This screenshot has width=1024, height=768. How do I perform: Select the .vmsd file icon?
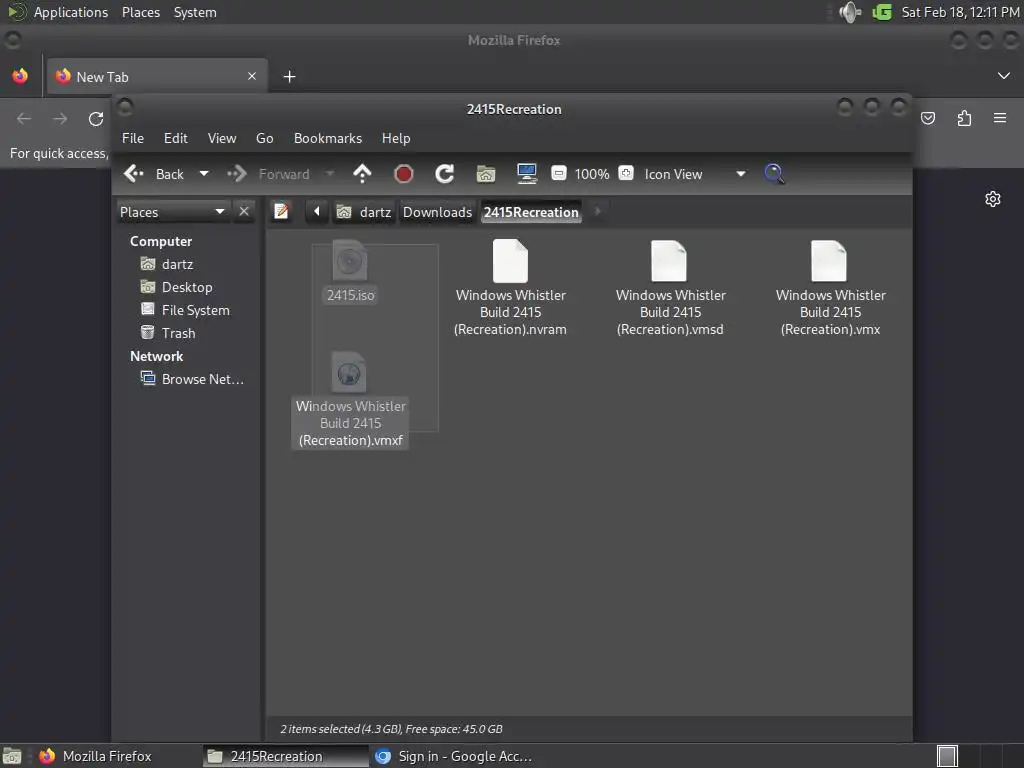pyautogui.click(x=669, y=261)
